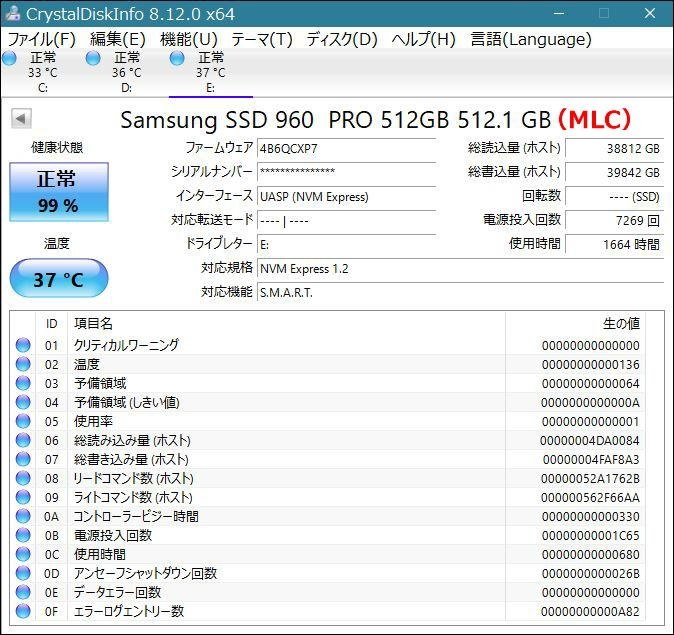
Task: Click the 生の値 column header
Action: (575, 323)
